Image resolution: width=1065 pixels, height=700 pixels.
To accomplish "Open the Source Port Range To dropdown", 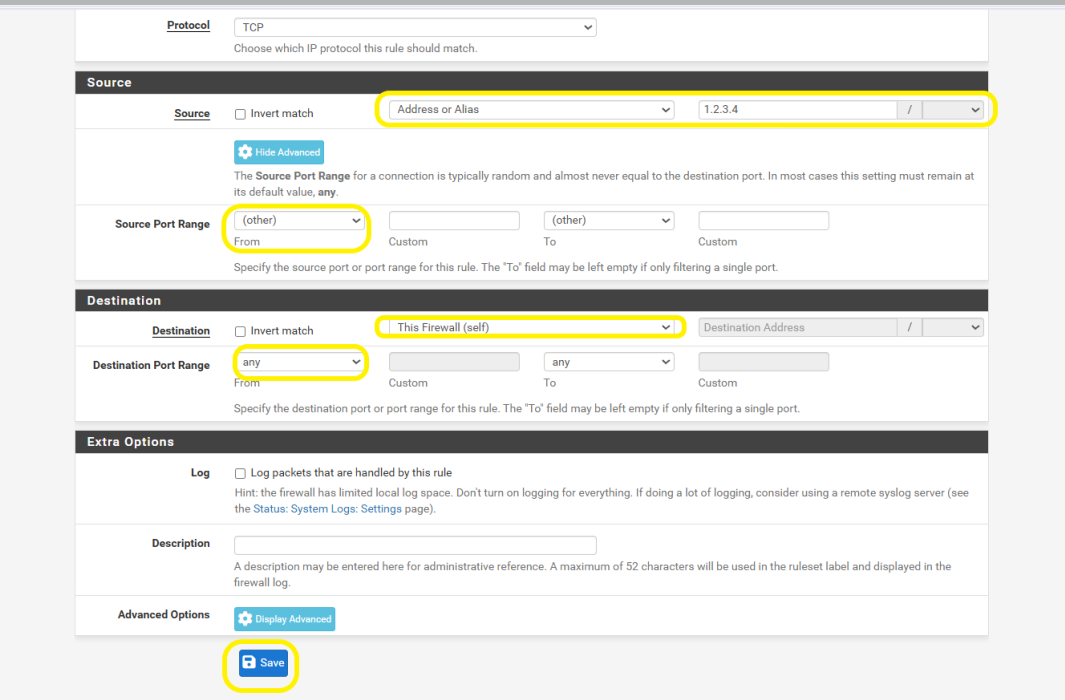I will coord(609,220).
